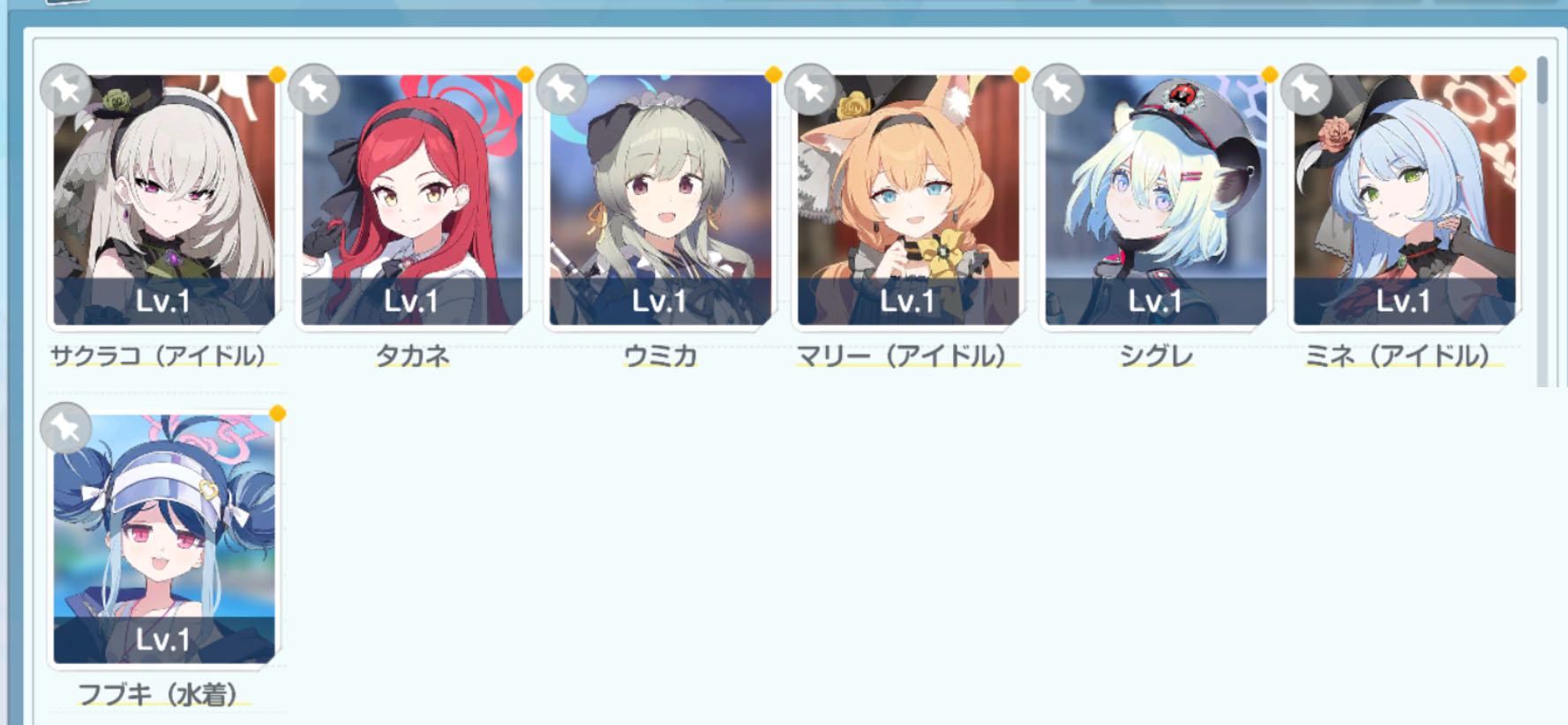The height and width of the screenshot is (725, 1568).
Task: Click the フブキ(水着) name label
Action: [158, 695]
